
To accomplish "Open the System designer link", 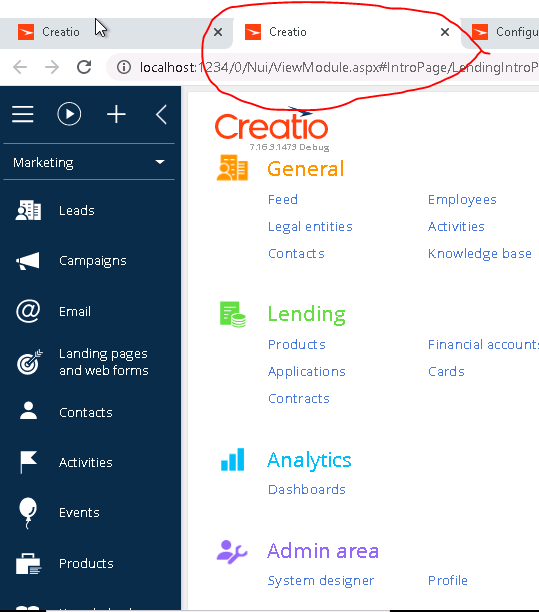I will (321, 581).
